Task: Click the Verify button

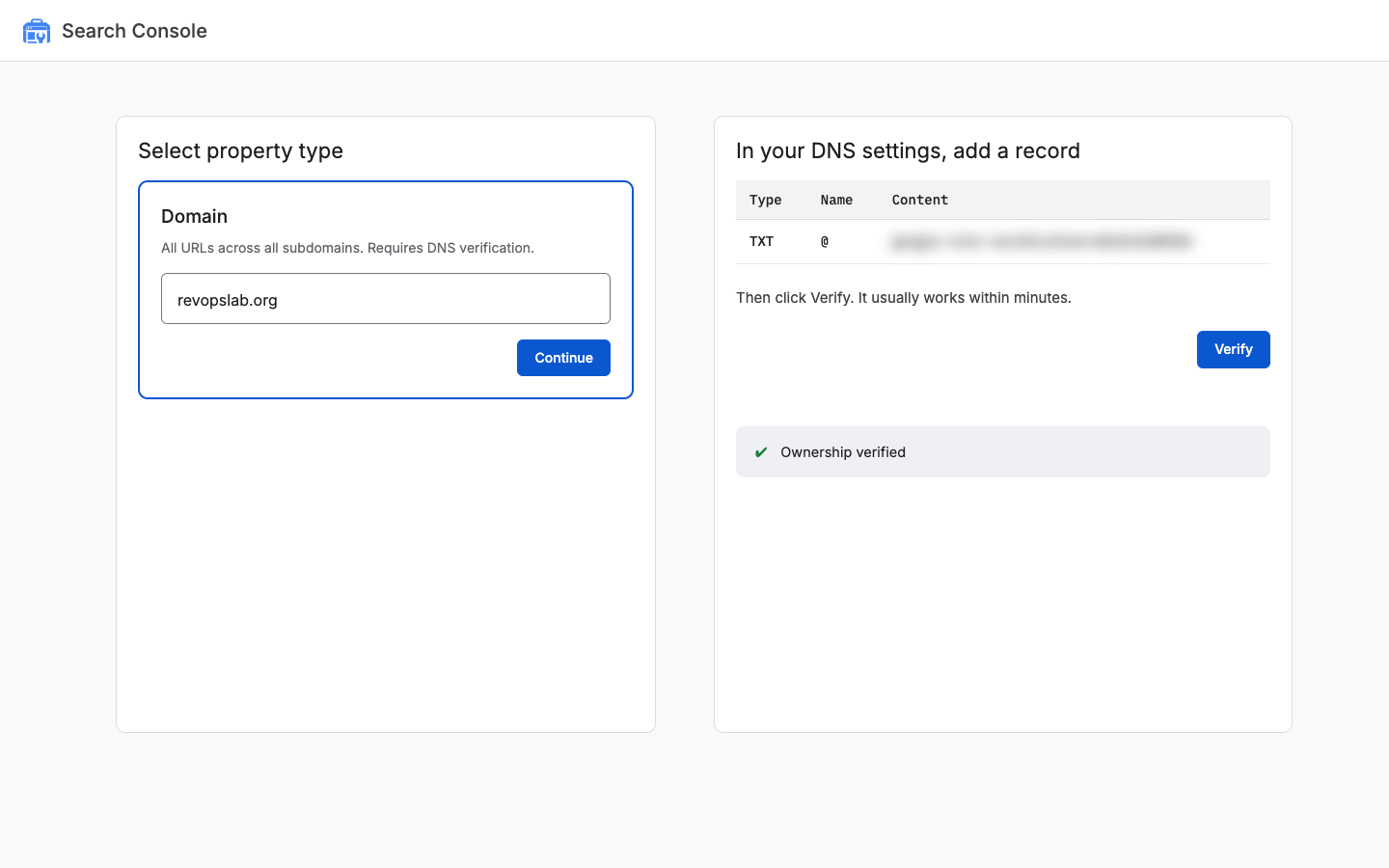Action: [1233, 349]
